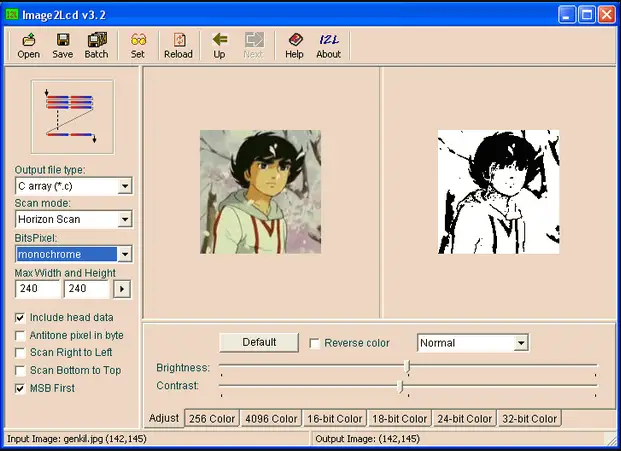Open the 32-bit Color tab
The height and width of the screenshot is (451, 621).
(530, 419)
